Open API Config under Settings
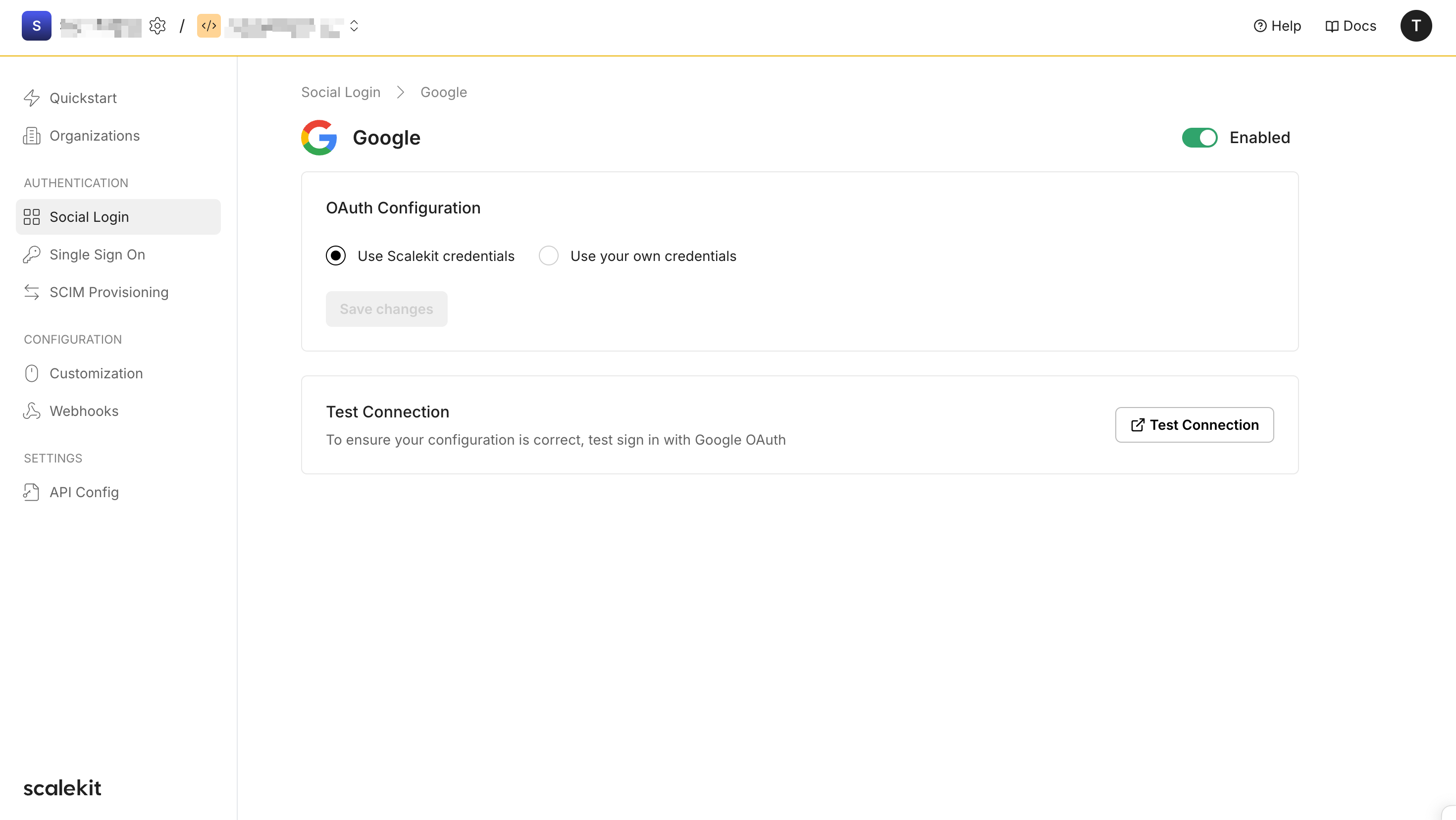This screenshot has width=1456, height=820. pyautogui.click(x=84, y=492)
